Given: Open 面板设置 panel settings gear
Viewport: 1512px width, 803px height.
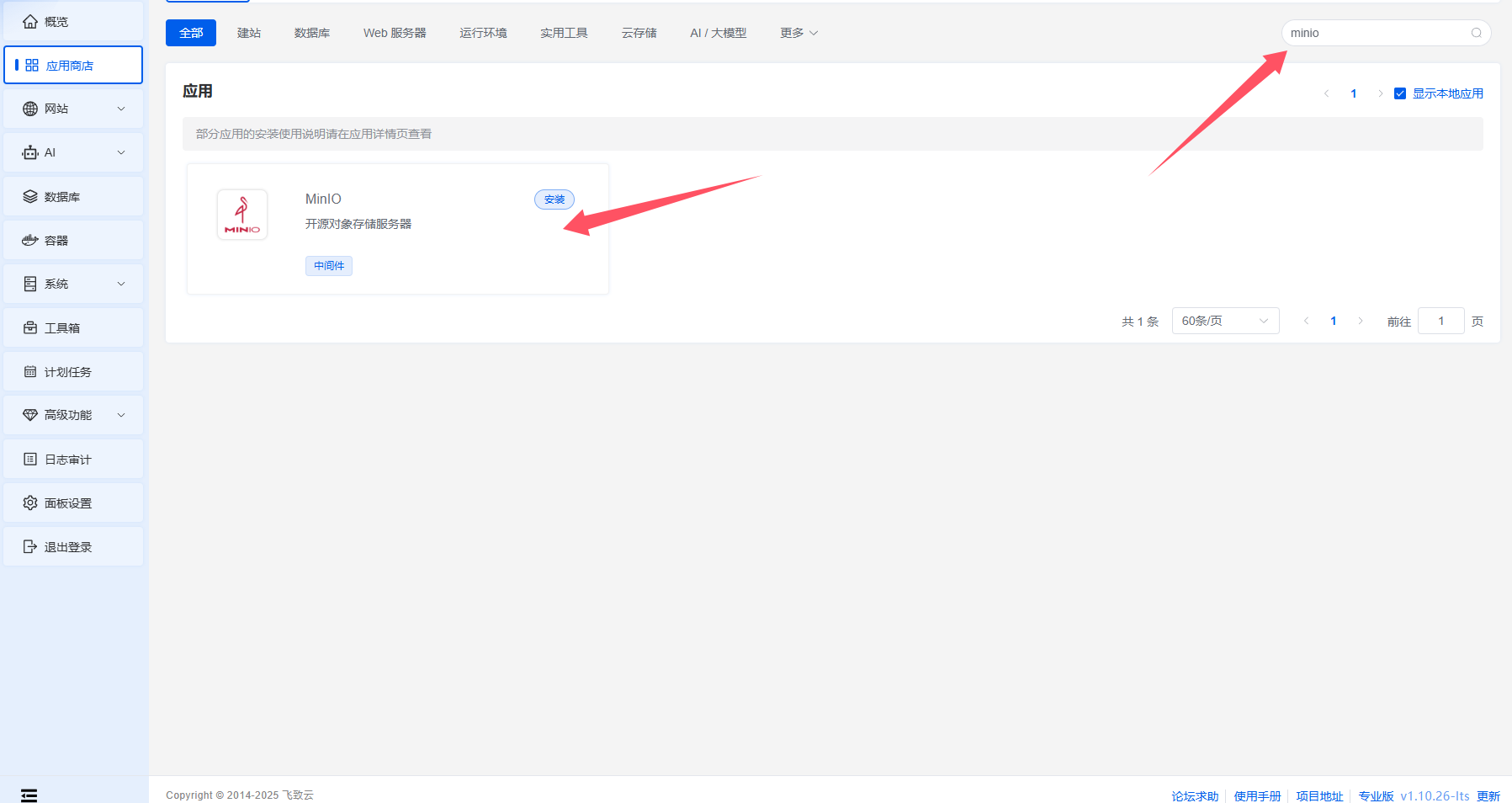Looking at the screenshot, I should [x=30, y=503].
